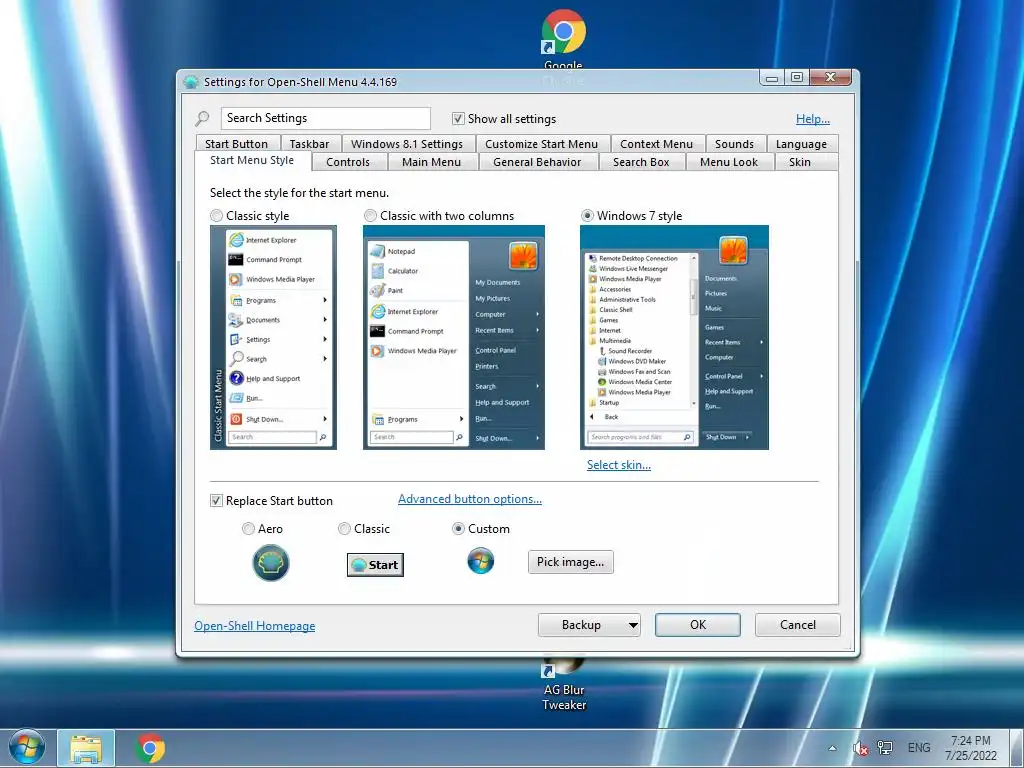Open File Explorer from the taskbar

coord(86,749)
